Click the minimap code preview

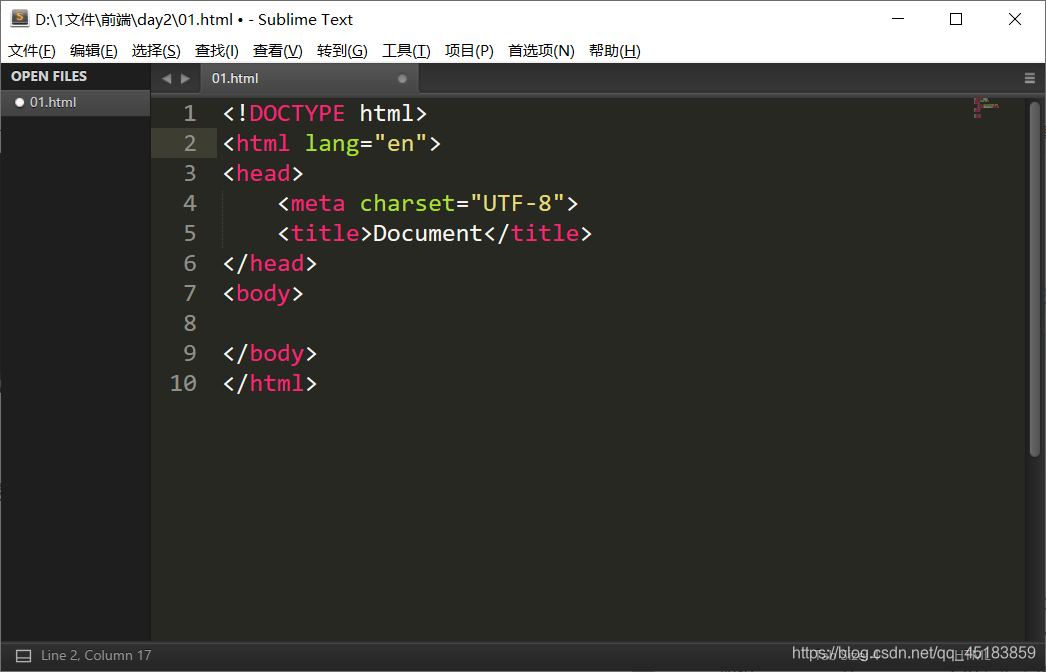click(x=986, y=108)
